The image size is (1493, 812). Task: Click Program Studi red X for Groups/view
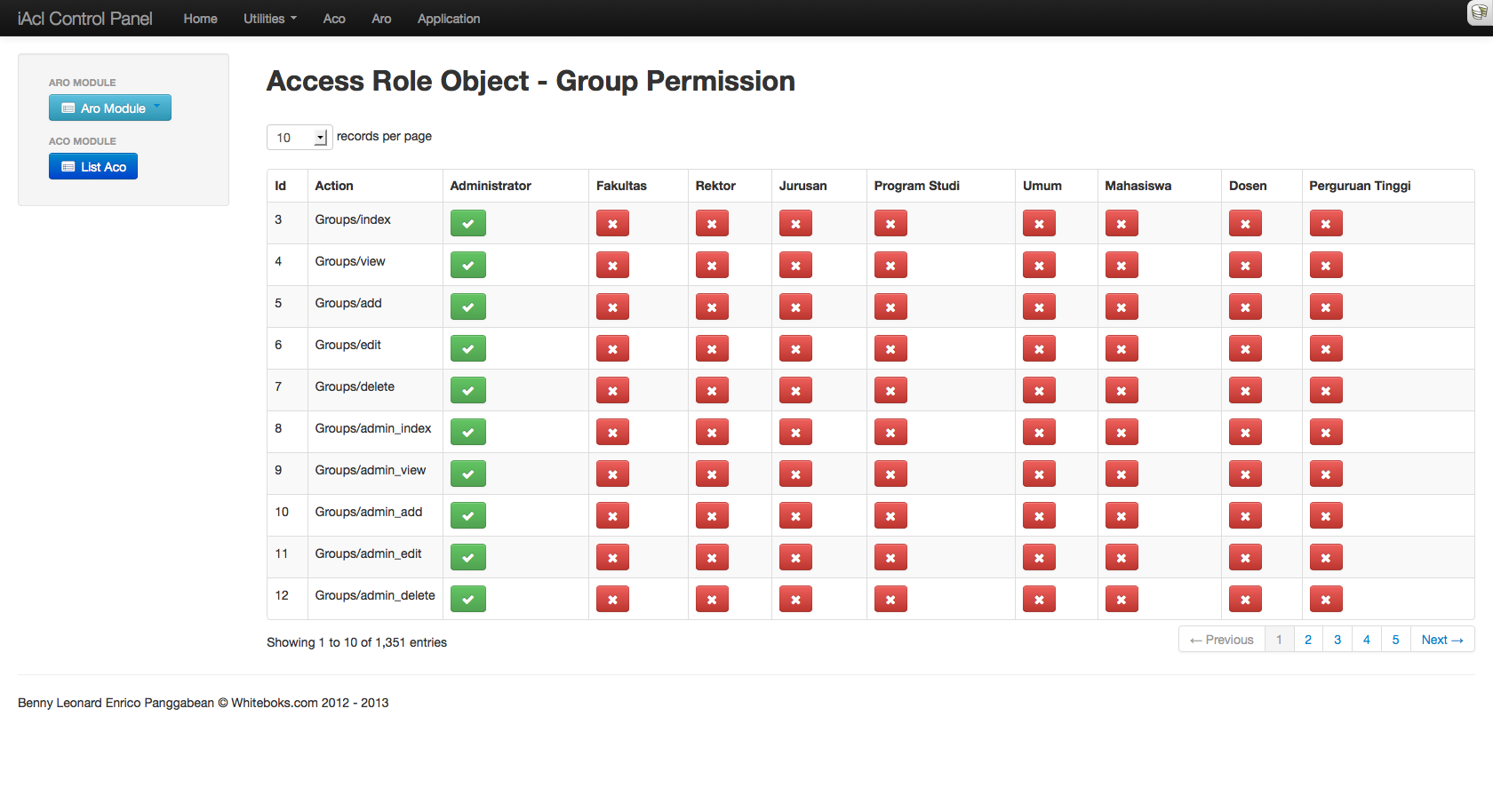890,265
